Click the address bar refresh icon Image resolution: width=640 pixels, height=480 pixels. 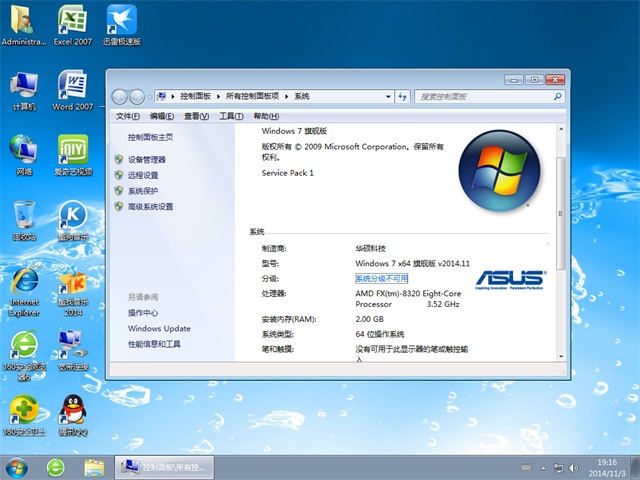pos(402,97)
